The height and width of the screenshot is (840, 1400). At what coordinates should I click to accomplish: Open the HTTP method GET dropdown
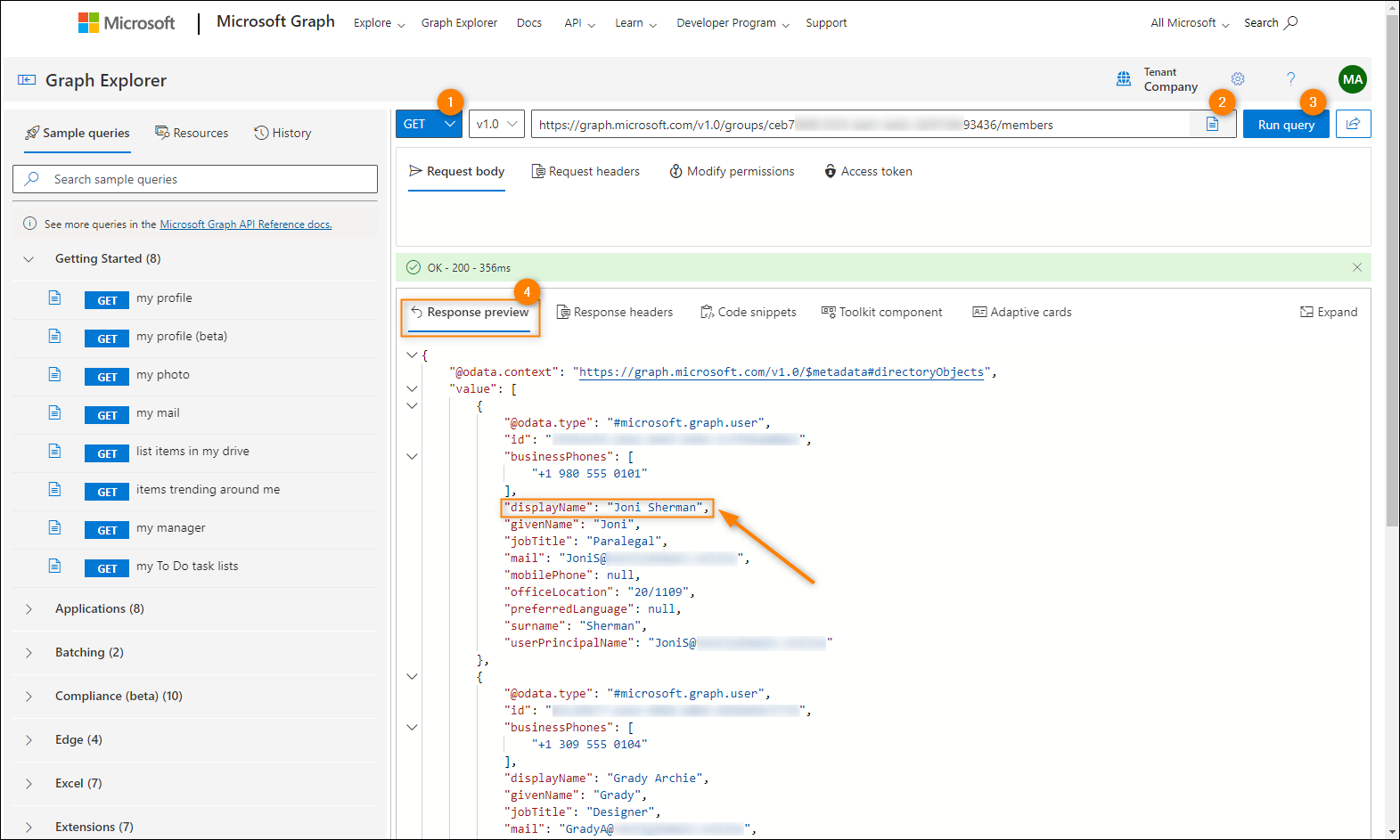coord(429,124)
